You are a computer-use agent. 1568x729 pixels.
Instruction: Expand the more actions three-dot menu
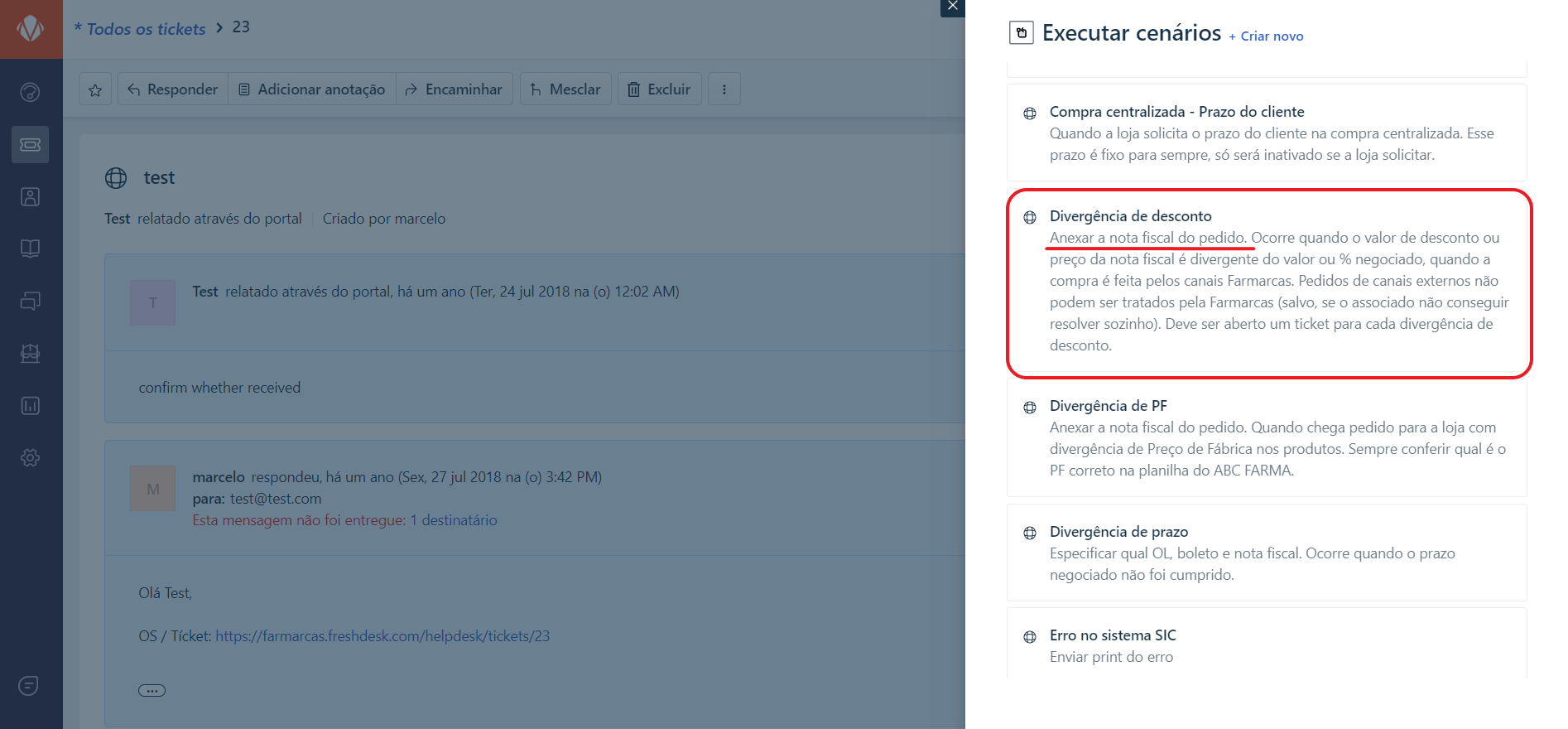point(724,89)
